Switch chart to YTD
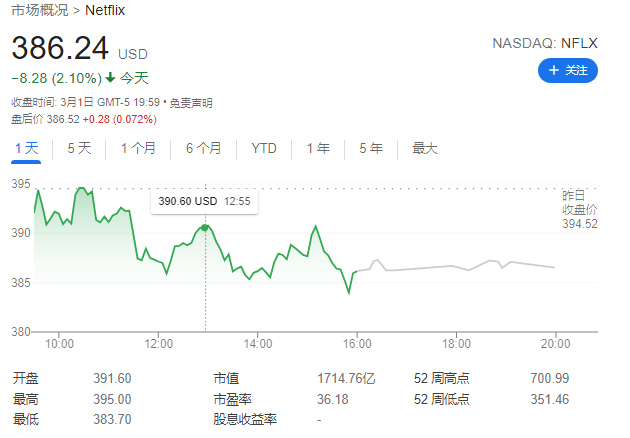630x438 pixels. coord(264,148)
